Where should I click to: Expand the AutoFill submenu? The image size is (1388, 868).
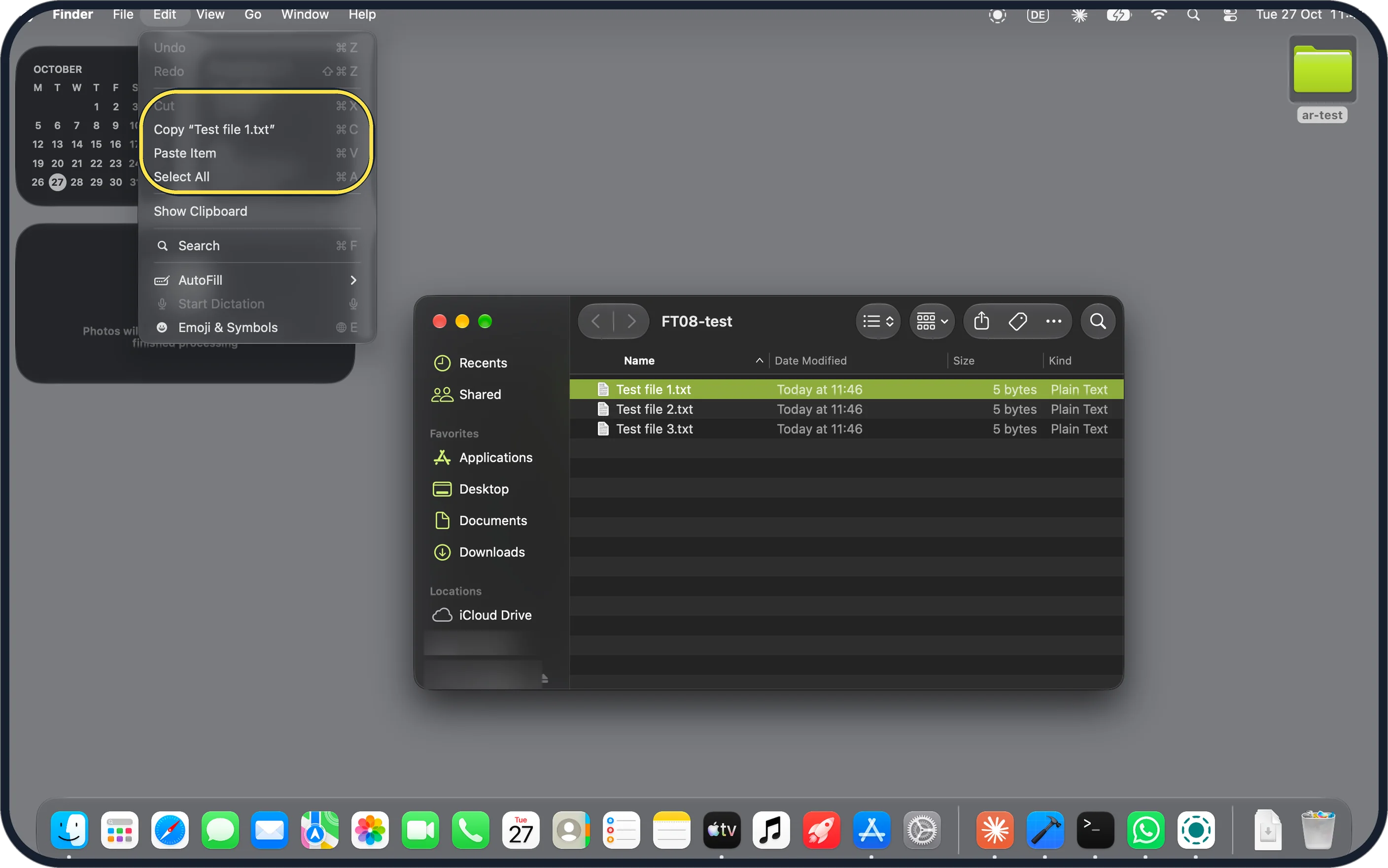pyautogui.click(x=256, y=280)
